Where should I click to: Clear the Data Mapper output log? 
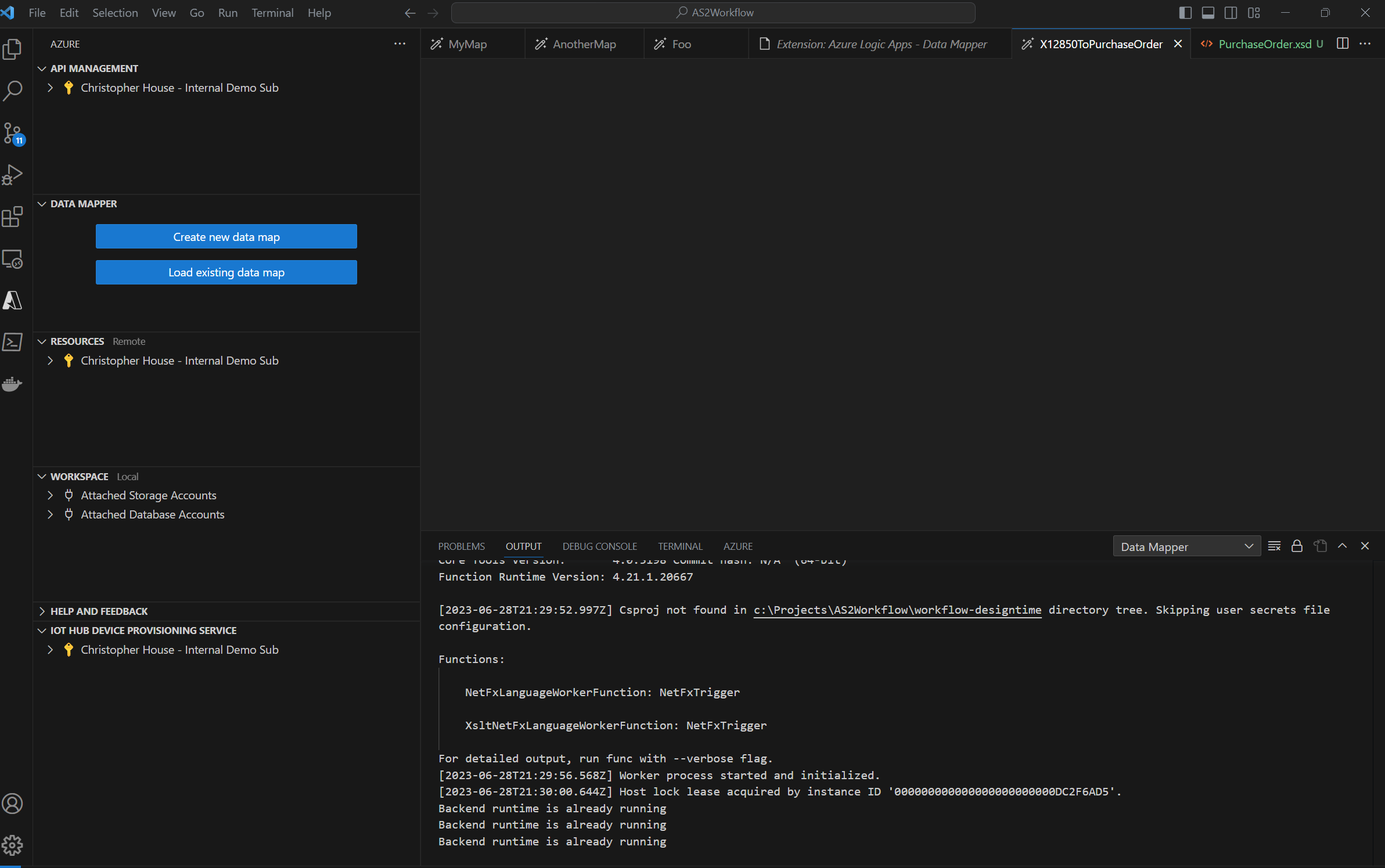coord(1275,546)
